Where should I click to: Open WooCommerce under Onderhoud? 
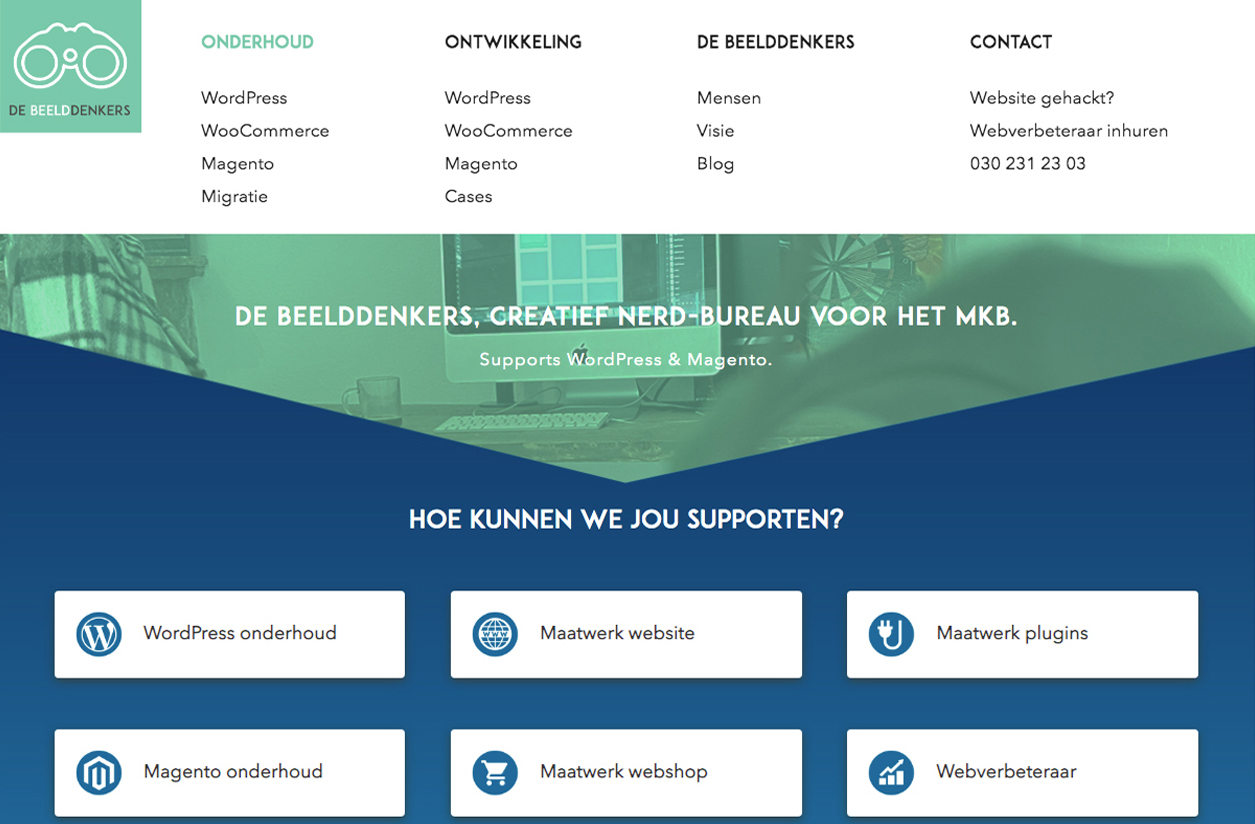[265, 131]
